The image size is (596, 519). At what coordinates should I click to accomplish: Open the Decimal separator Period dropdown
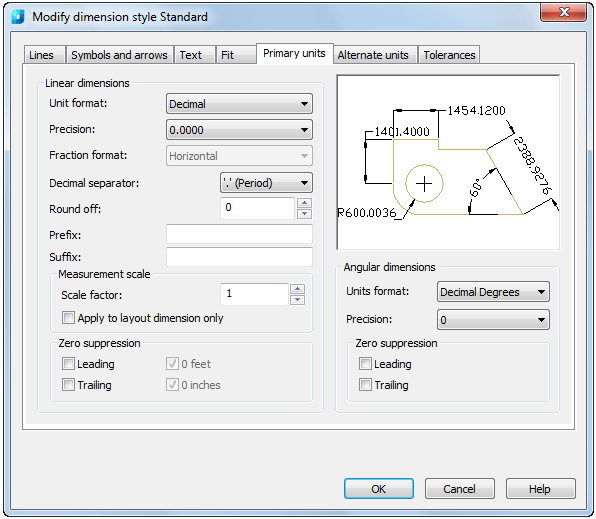(x=266, y=183)
